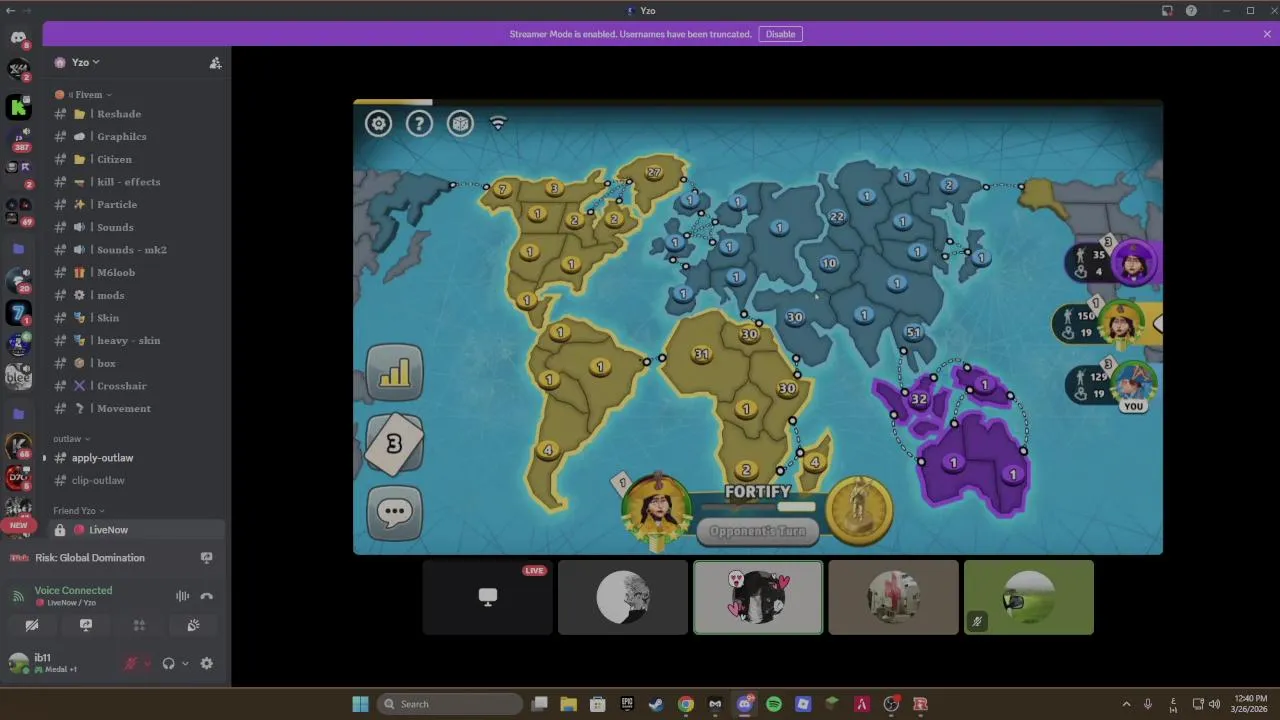Click the game connection wifi icon
Image resolution: width=1280 pixels, height=720 pixels.
498,123
